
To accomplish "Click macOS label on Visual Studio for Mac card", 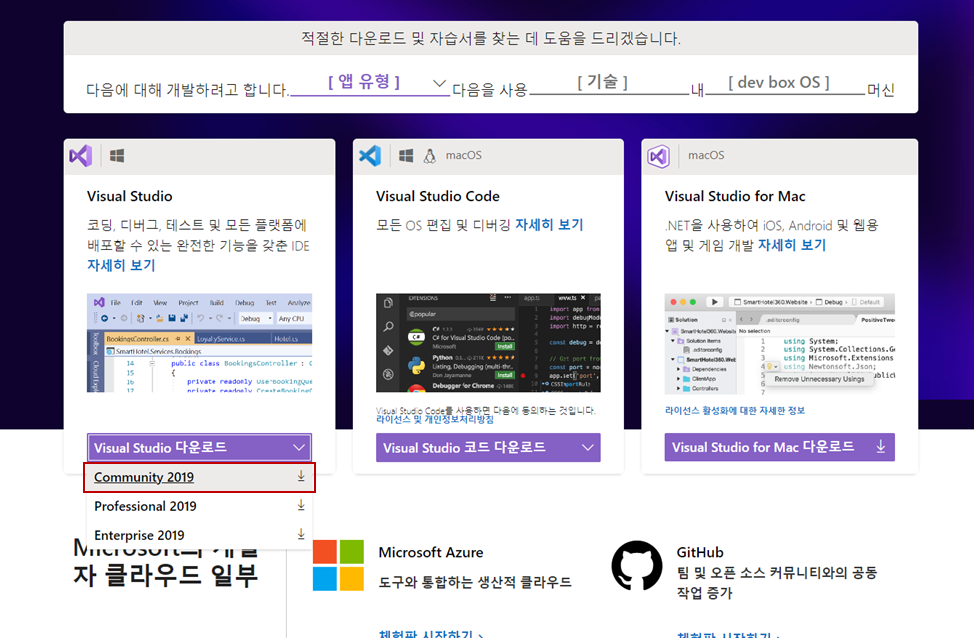I will coord(706,155).
